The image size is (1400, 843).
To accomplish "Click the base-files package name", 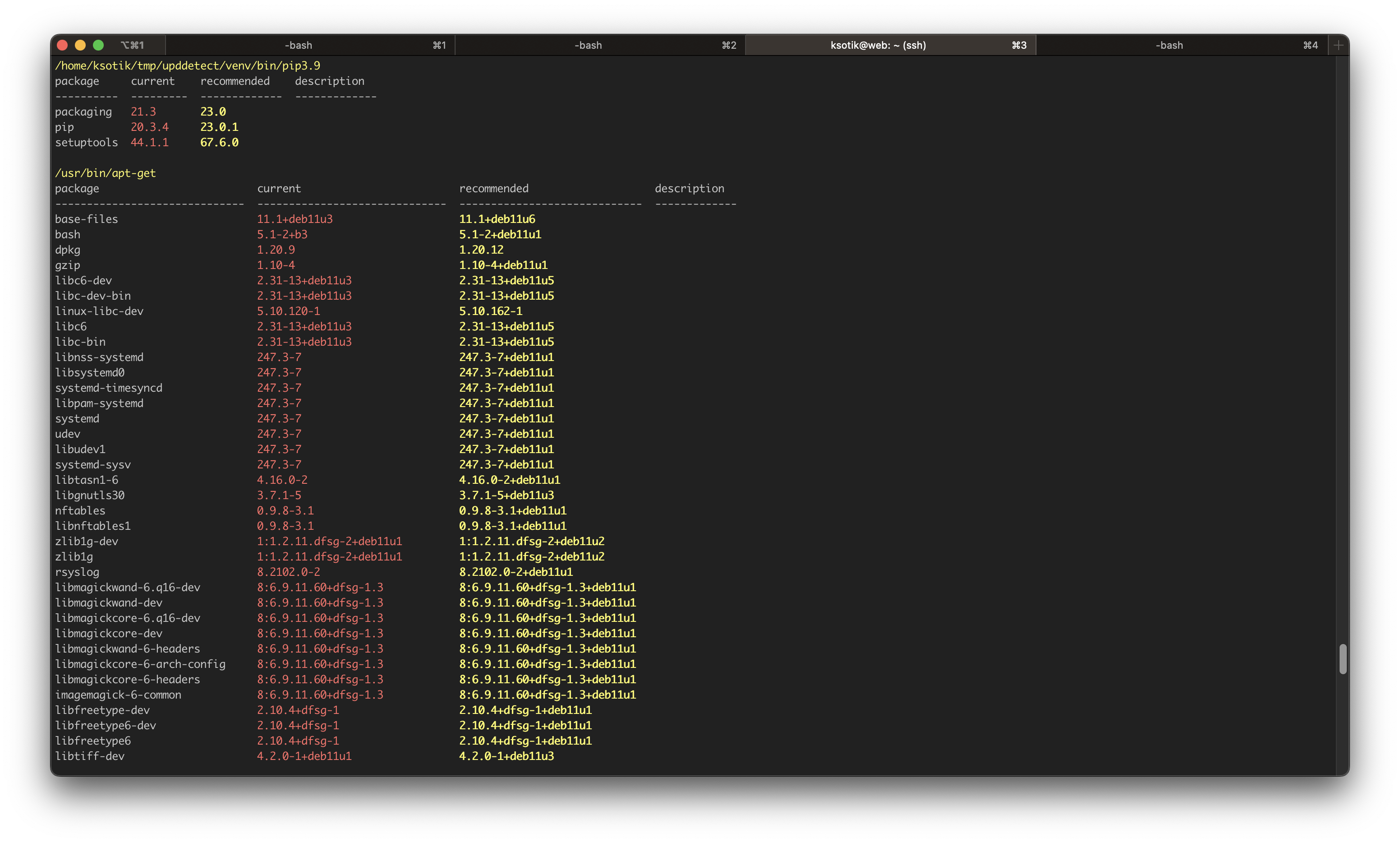I will click(86, 219).
